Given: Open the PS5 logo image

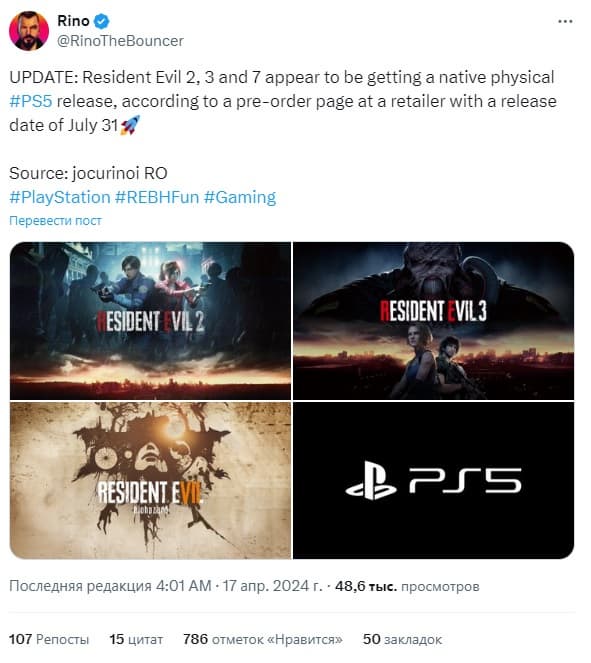Looking at the screenshot, I should (x=434, y=481).
